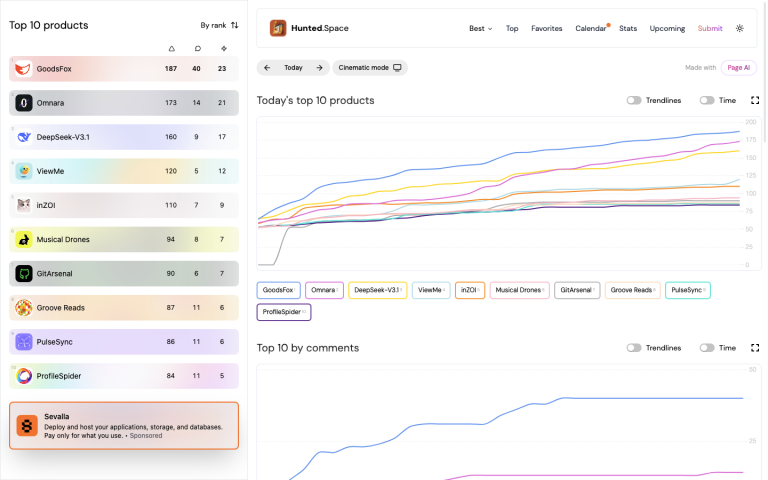Enable Trendlines for top 10 products

coord(634,100)
